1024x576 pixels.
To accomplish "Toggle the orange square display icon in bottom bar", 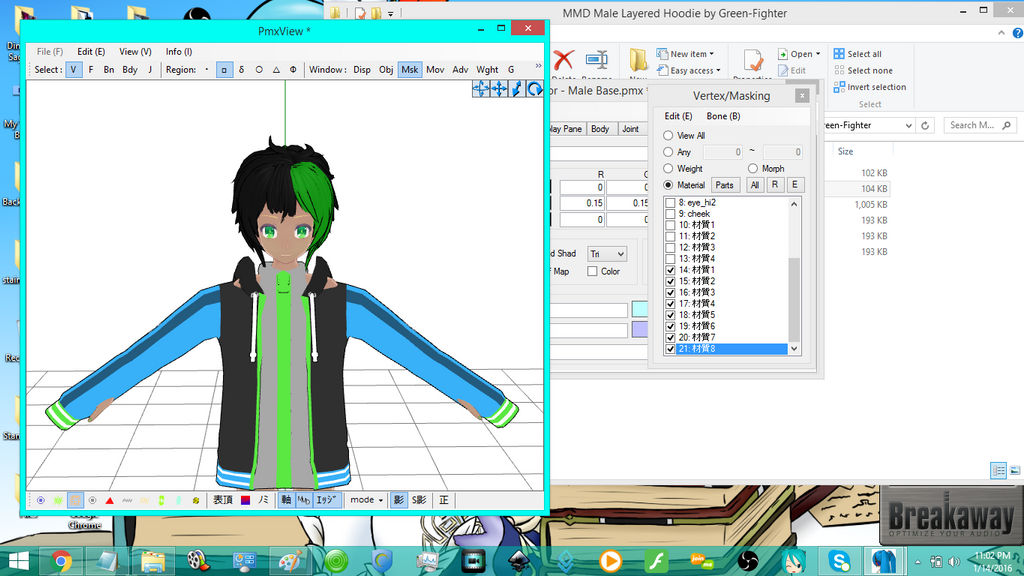I will 75,500.
